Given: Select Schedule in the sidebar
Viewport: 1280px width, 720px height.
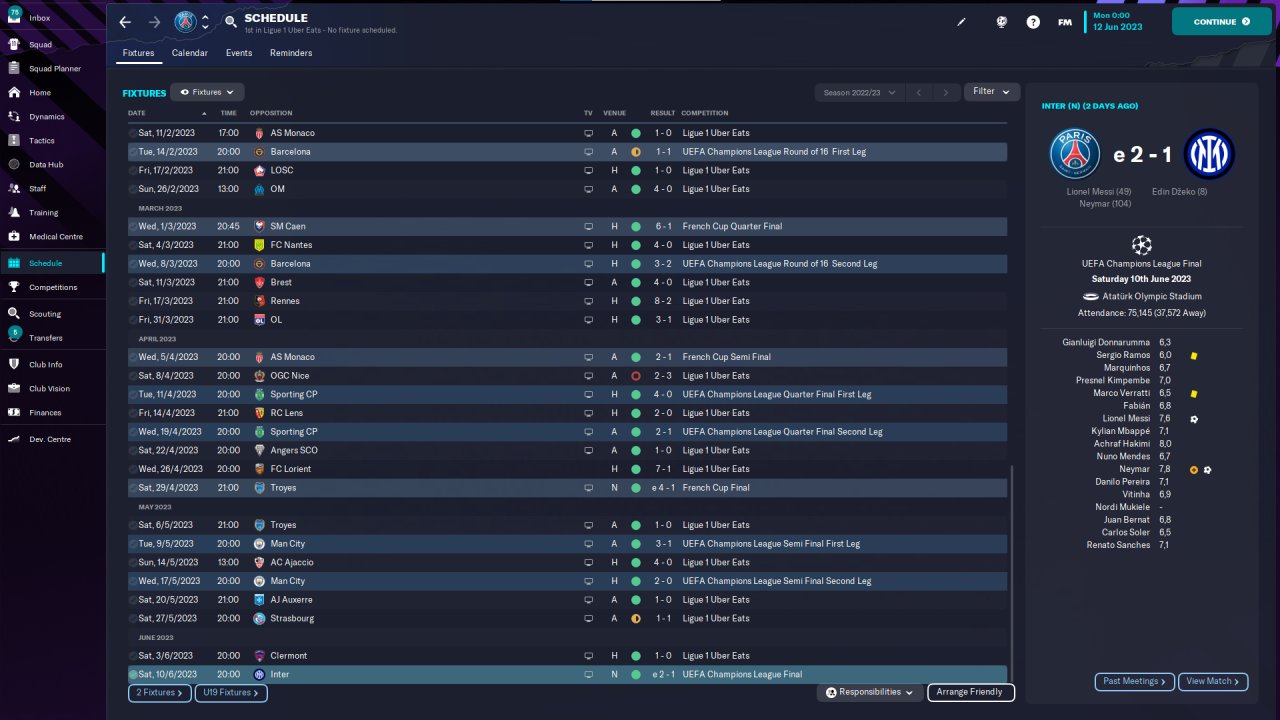Looking at the screenshot, I should coord(52,263).
